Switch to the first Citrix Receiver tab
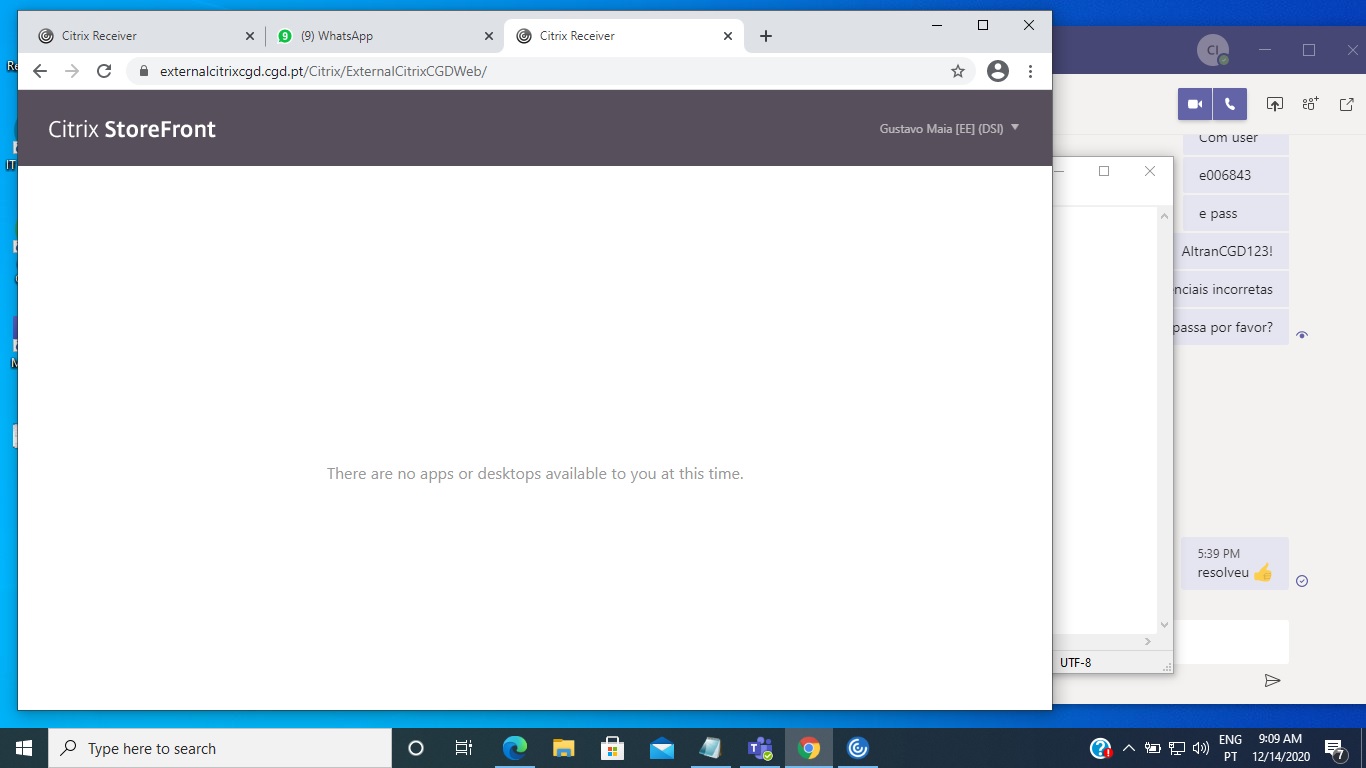This screenshot has height=768, width=1366. click(x=145, y=36)
